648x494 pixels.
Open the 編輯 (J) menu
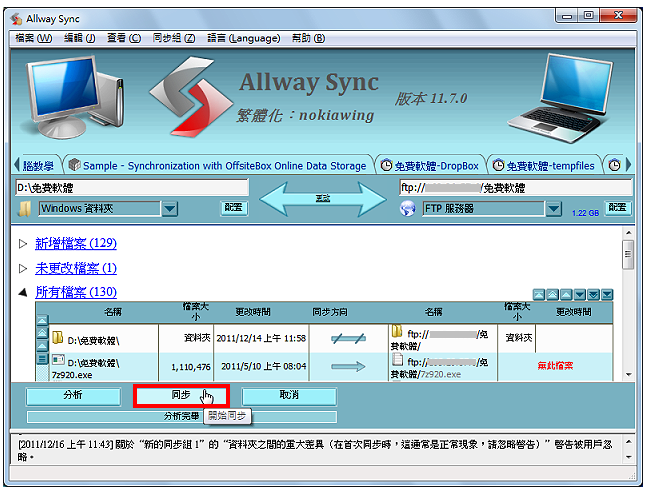click(80, 38)
